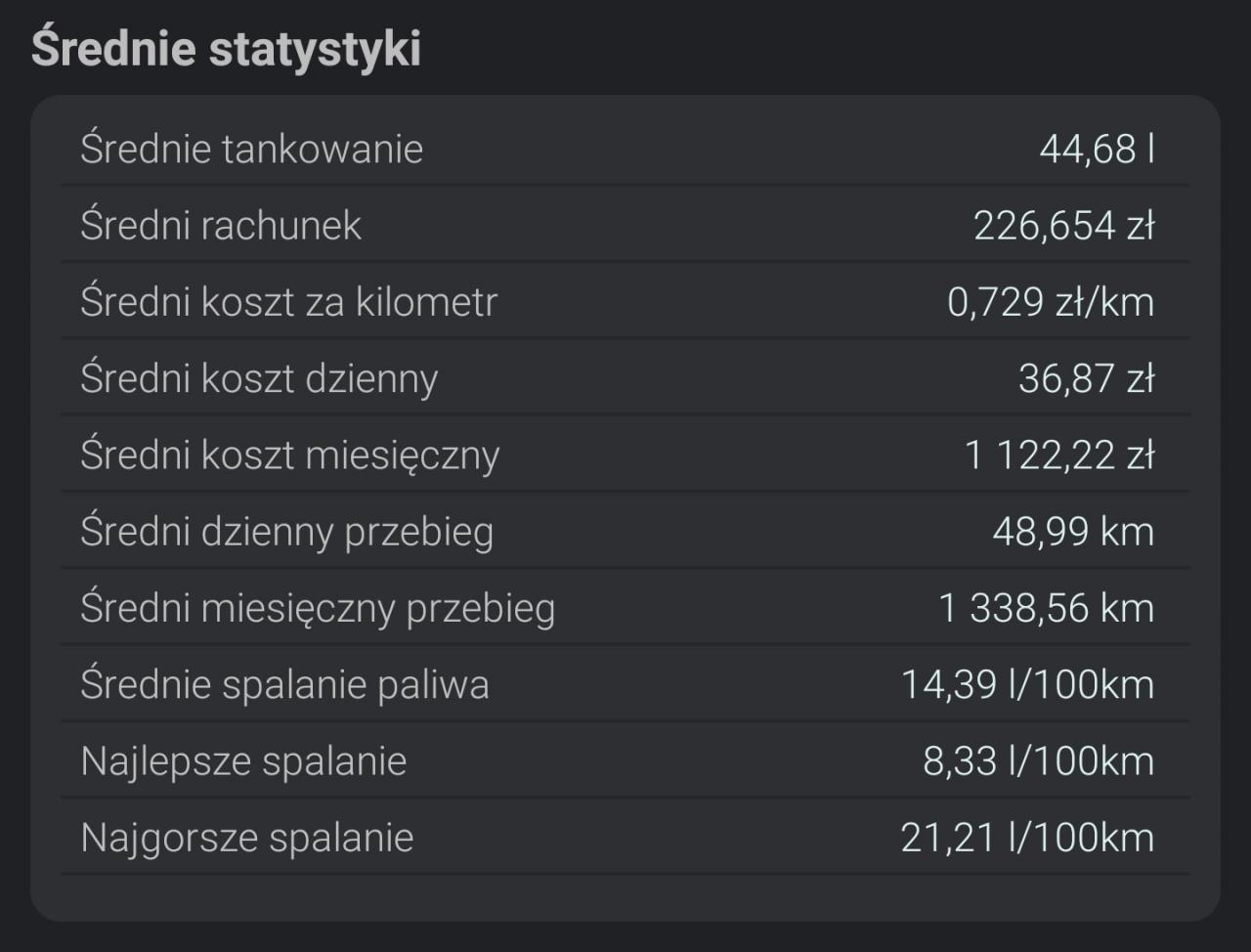Tap the 226,654 zł amount
Screen dimensions: 1251x952
[x=1064, y=226]
